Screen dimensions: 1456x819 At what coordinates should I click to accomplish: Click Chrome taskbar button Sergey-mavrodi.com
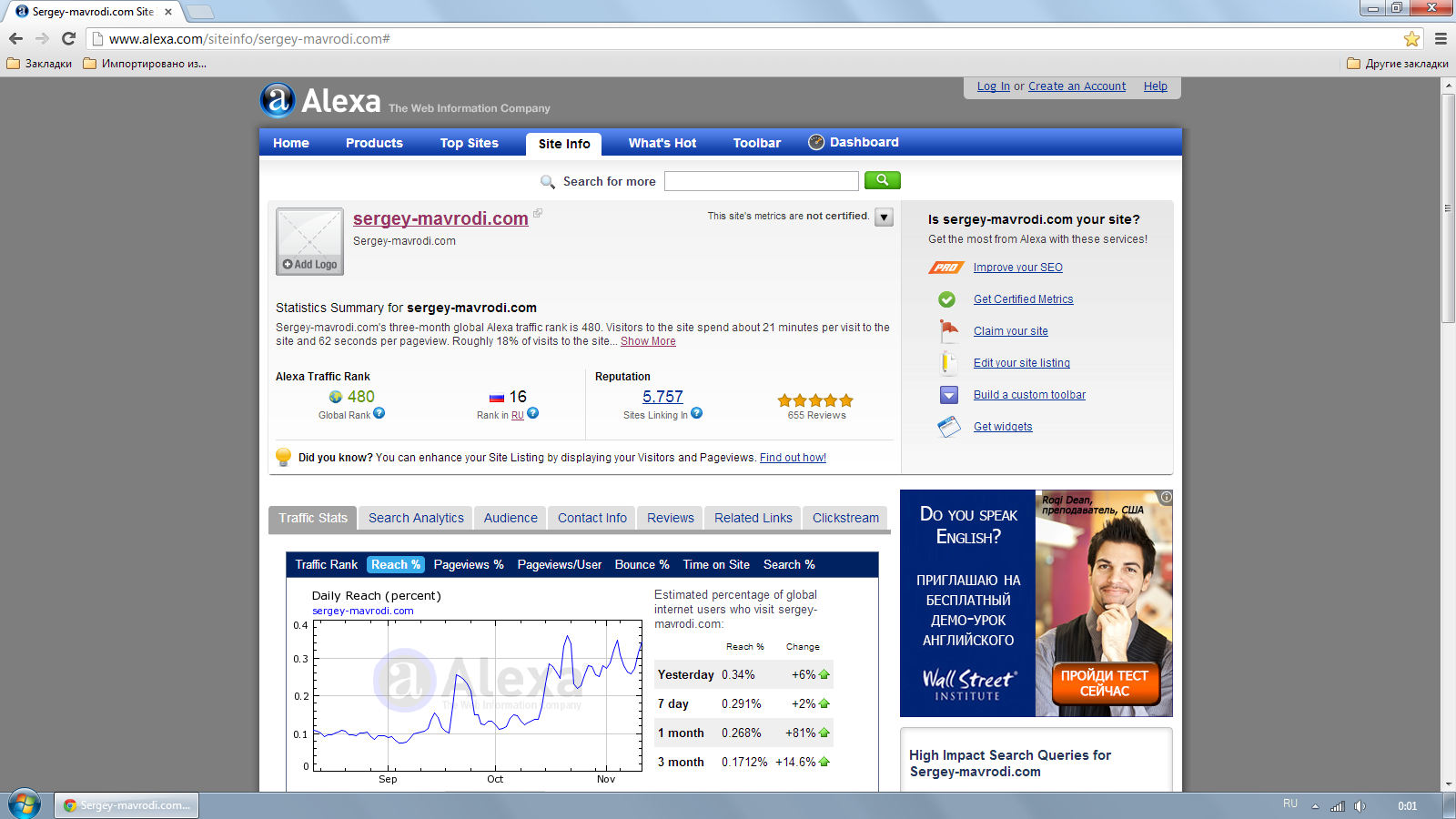[126, 805]
